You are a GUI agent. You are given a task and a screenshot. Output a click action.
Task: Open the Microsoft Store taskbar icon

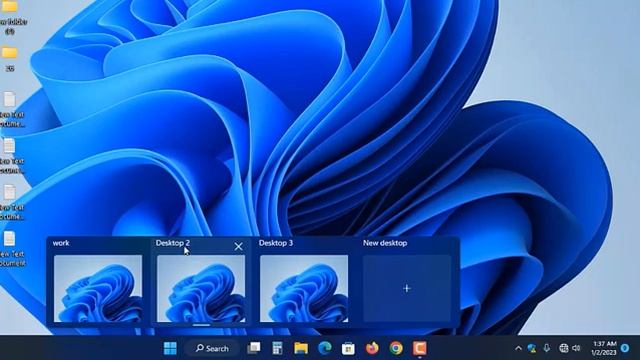(x=348, y=348)
